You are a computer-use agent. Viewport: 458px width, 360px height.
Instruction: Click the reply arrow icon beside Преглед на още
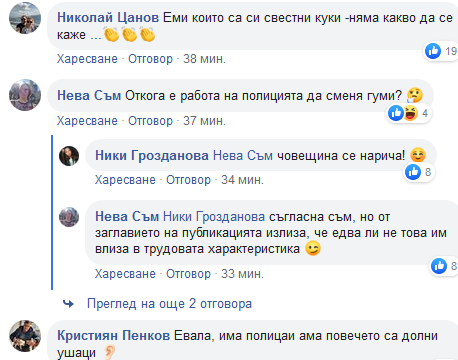pos(68,304)
